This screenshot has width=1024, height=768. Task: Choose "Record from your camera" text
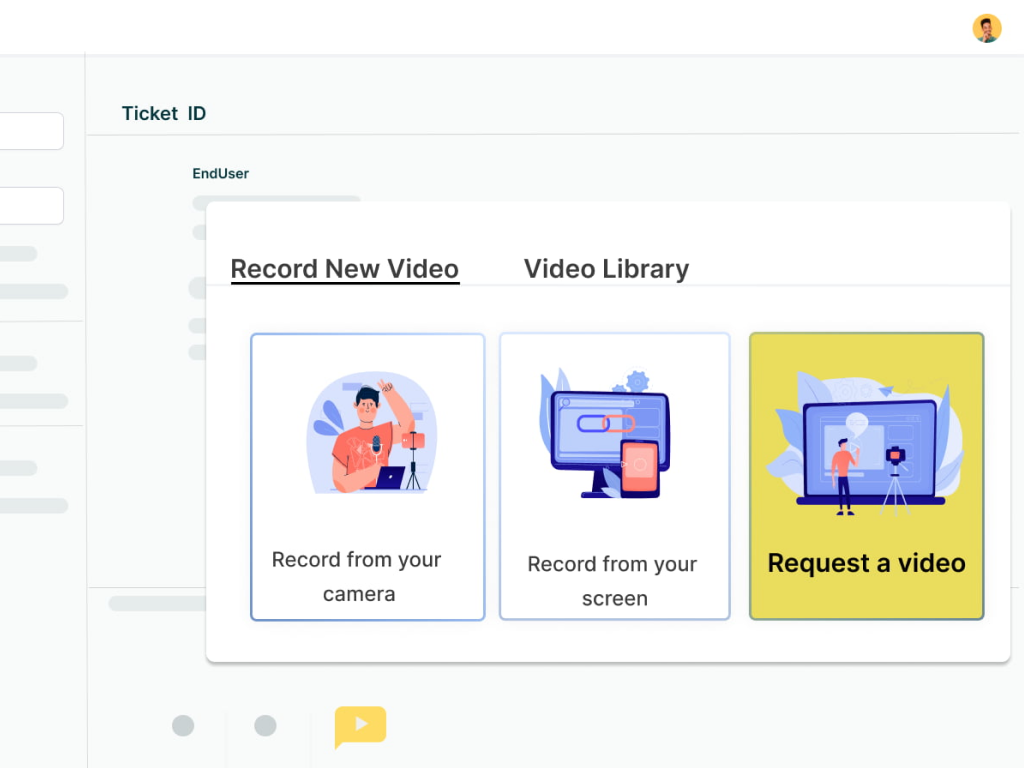(357, 576)
